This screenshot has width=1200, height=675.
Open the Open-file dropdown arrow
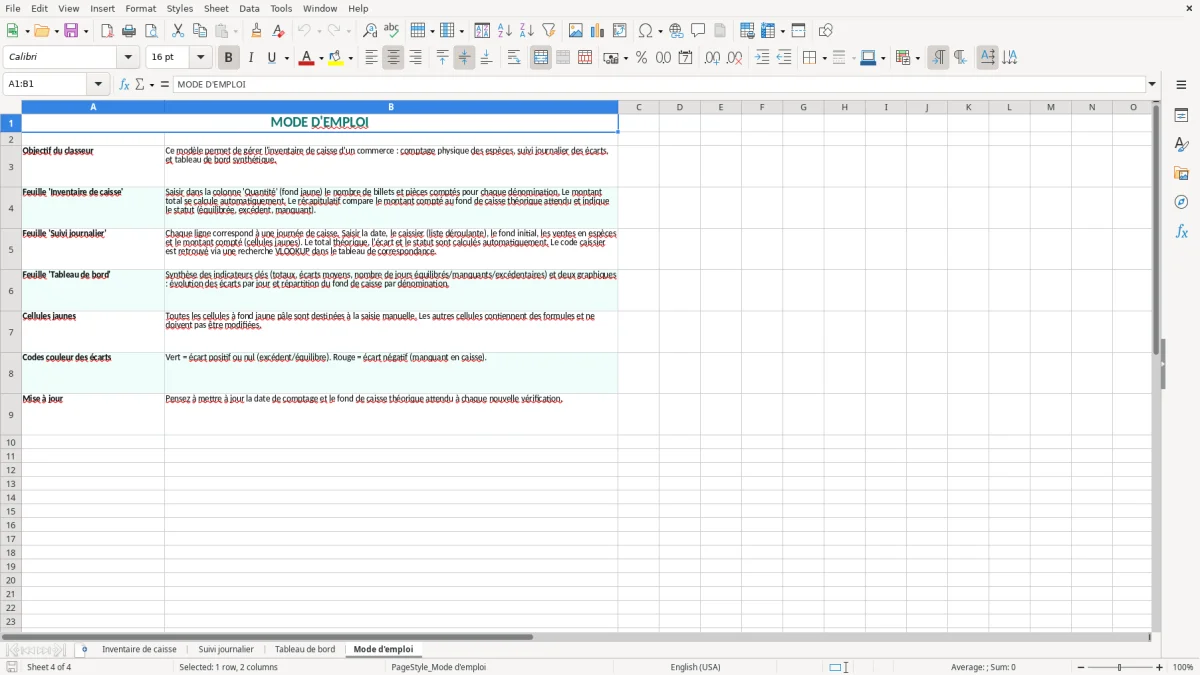(57, 31)
